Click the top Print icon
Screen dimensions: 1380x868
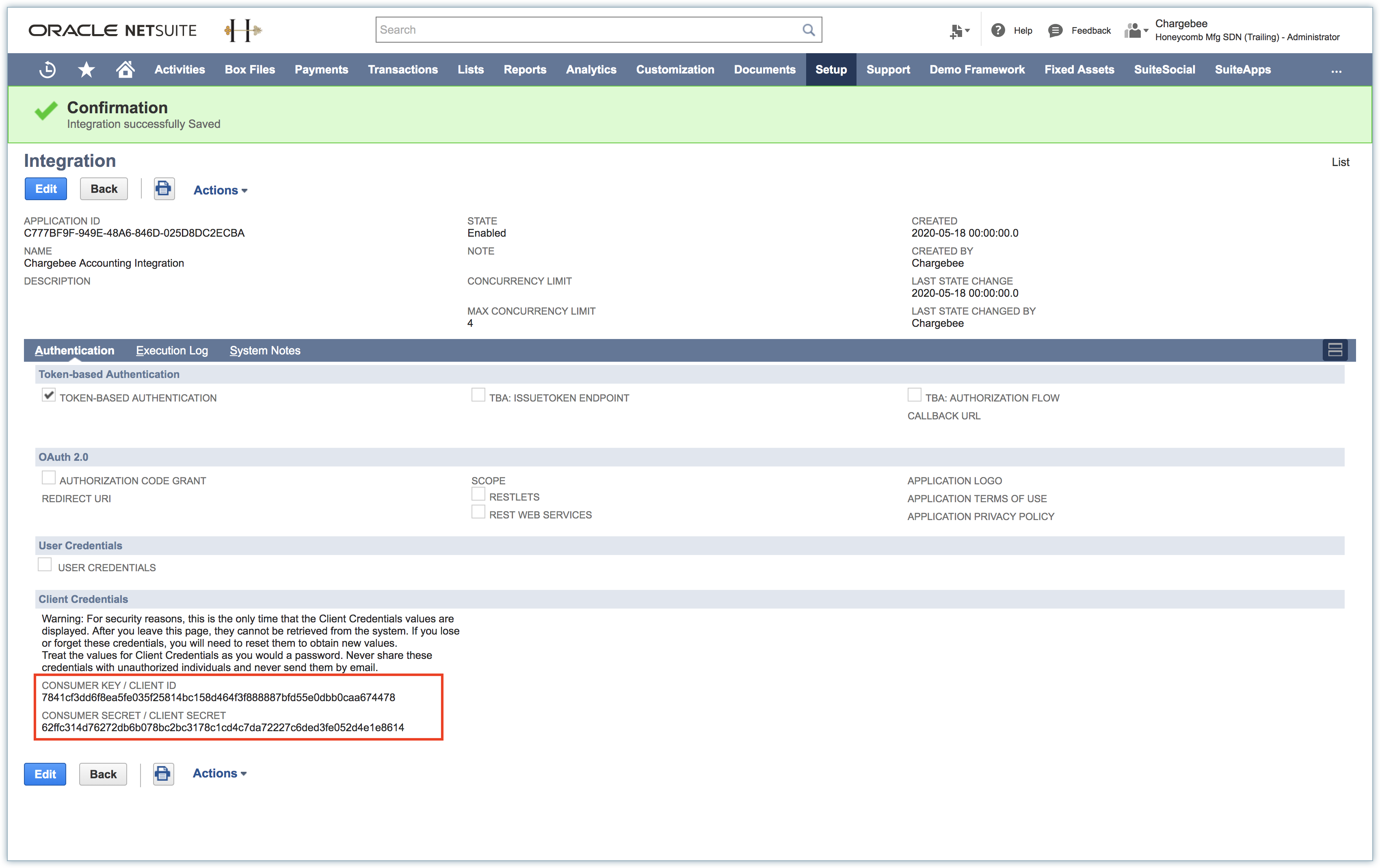coord(164,189)
